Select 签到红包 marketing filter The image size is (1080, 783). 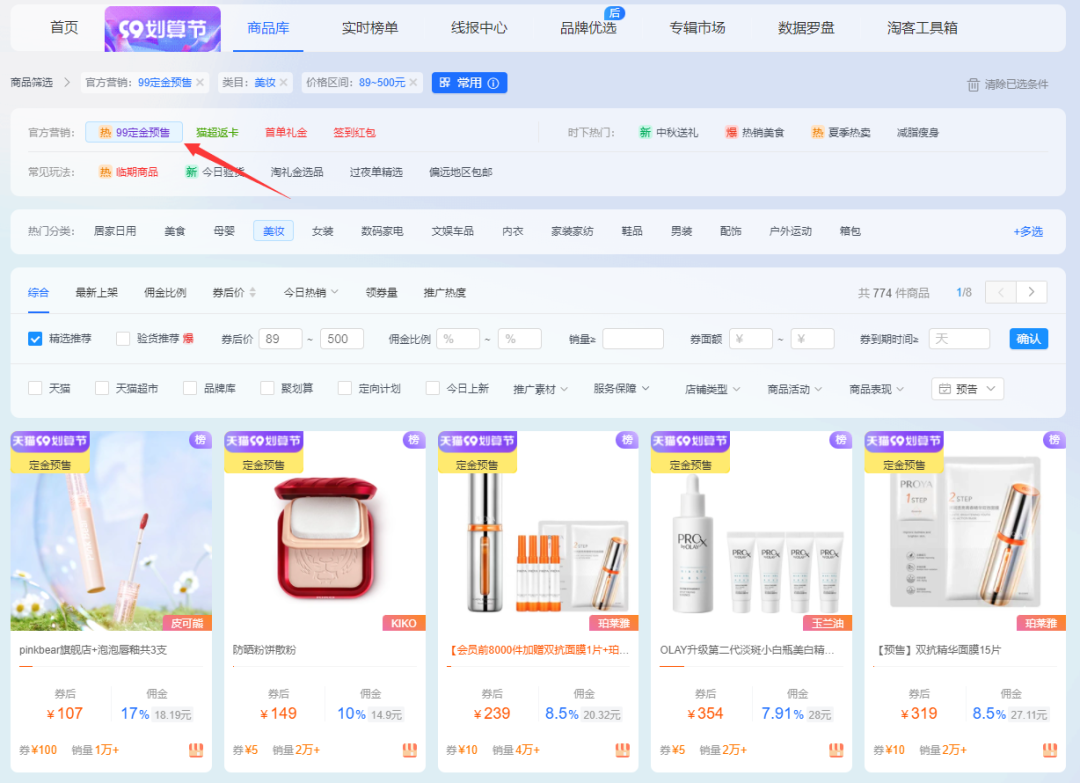(354, 132)
